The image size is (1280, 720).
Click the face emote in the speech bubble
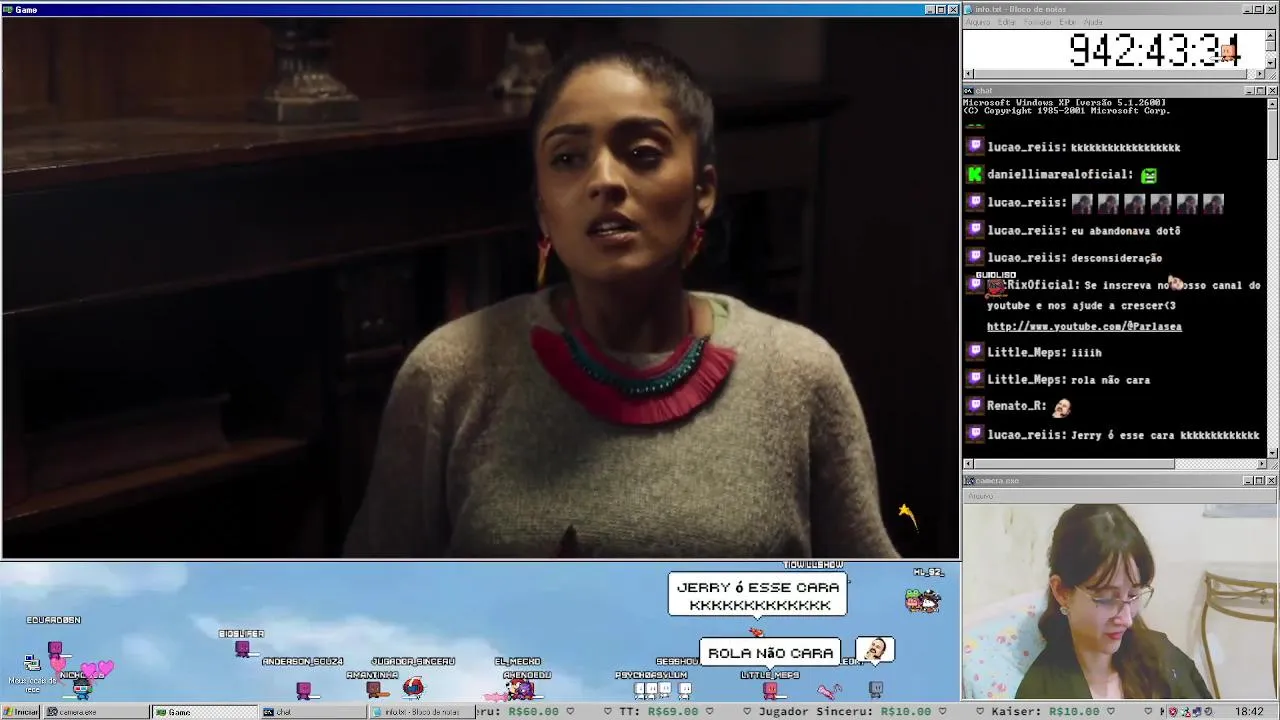pyautogui.click(x=875, y=651)
